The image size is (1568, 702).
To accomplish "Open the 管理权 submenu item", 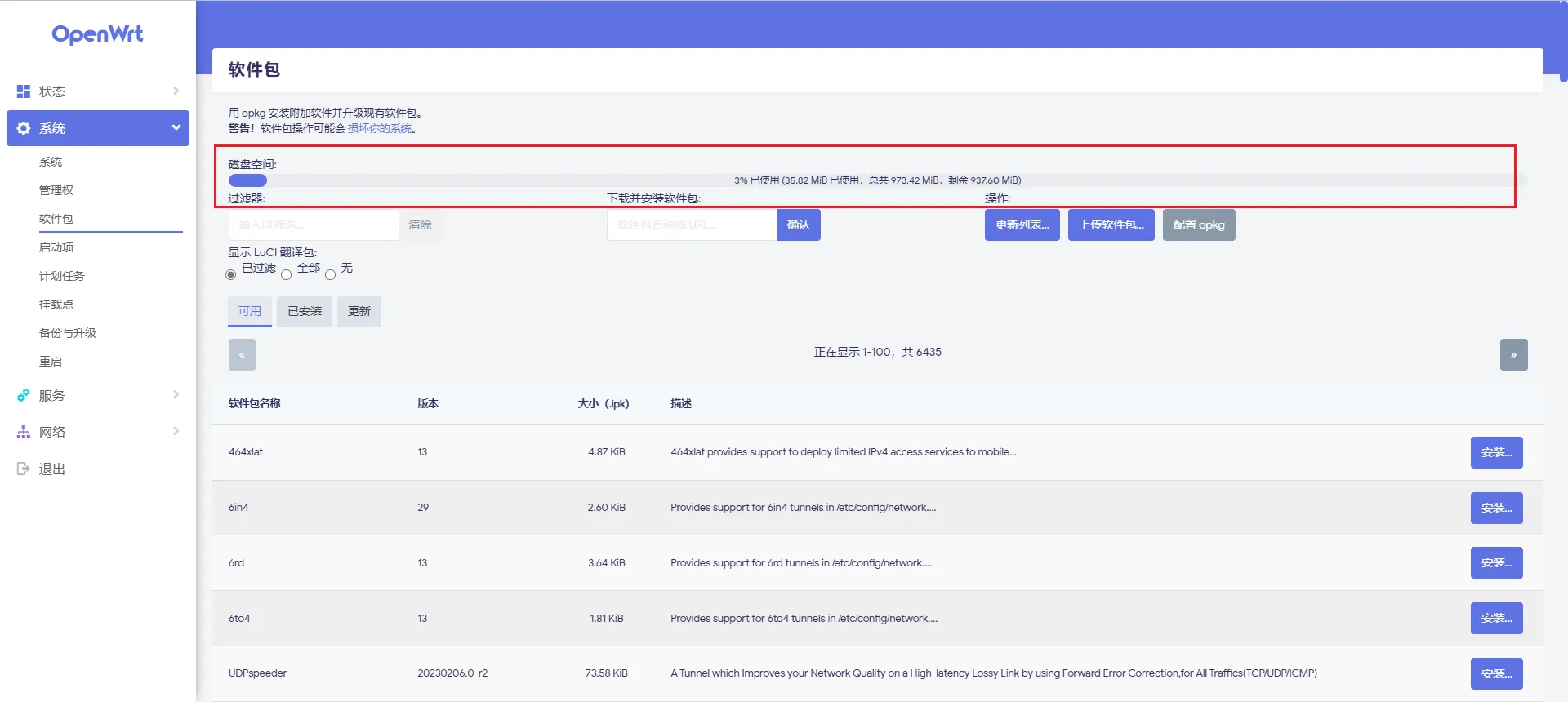I will (56, 190).
